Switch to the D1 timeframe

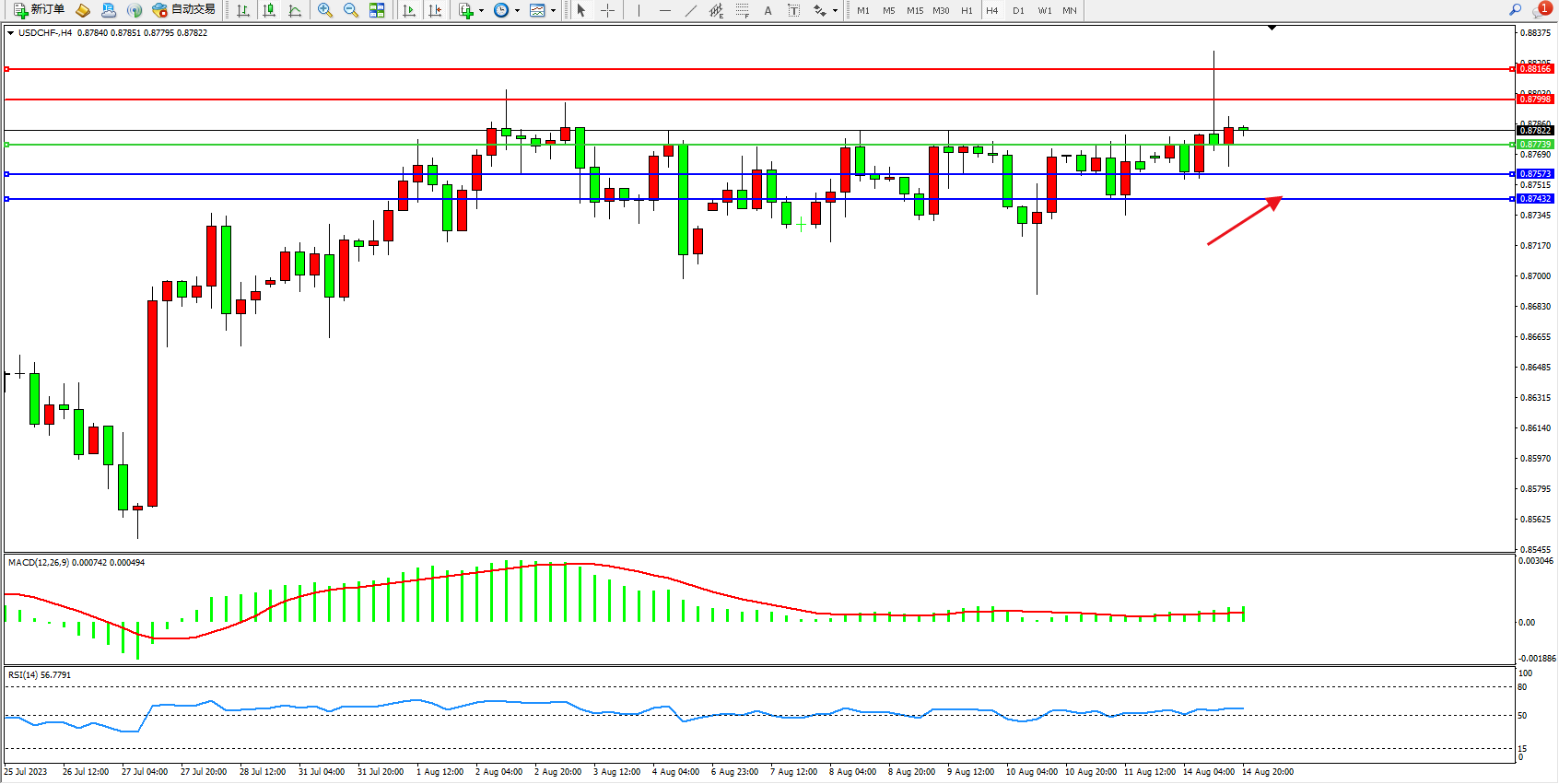(x=1018, y=11)
